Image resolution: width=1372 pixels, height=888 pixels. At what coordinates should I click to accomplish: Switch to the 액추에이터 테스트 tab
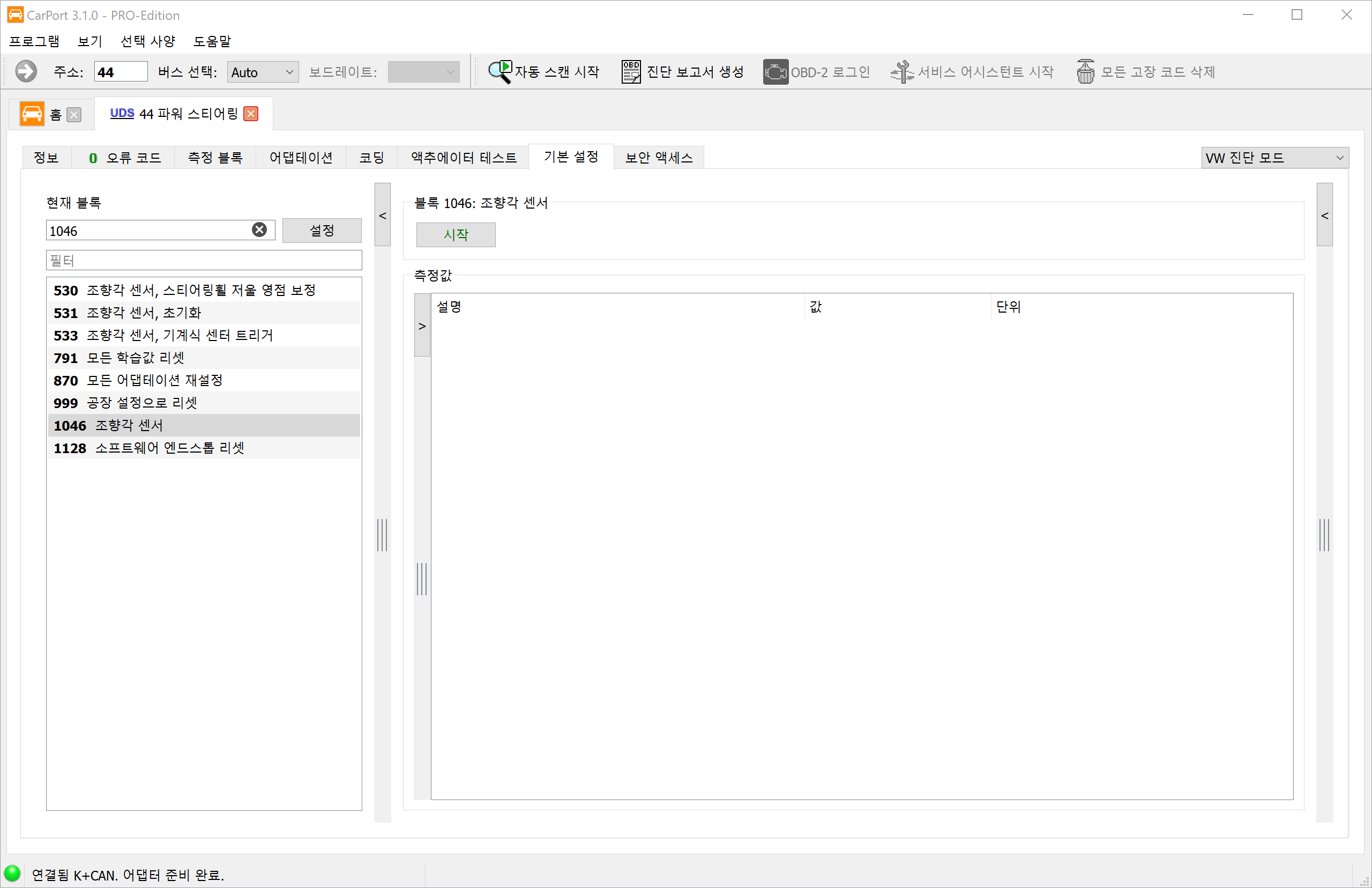[x=463, y=158]
